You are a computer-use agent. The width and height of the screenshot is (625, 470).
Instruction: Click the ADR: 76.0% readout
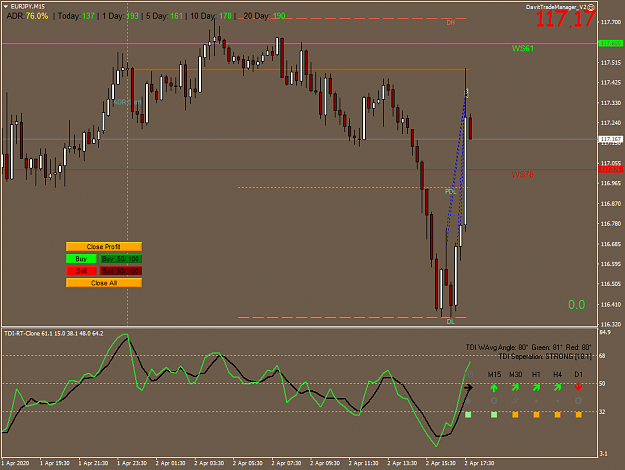(x=27, y=16)
